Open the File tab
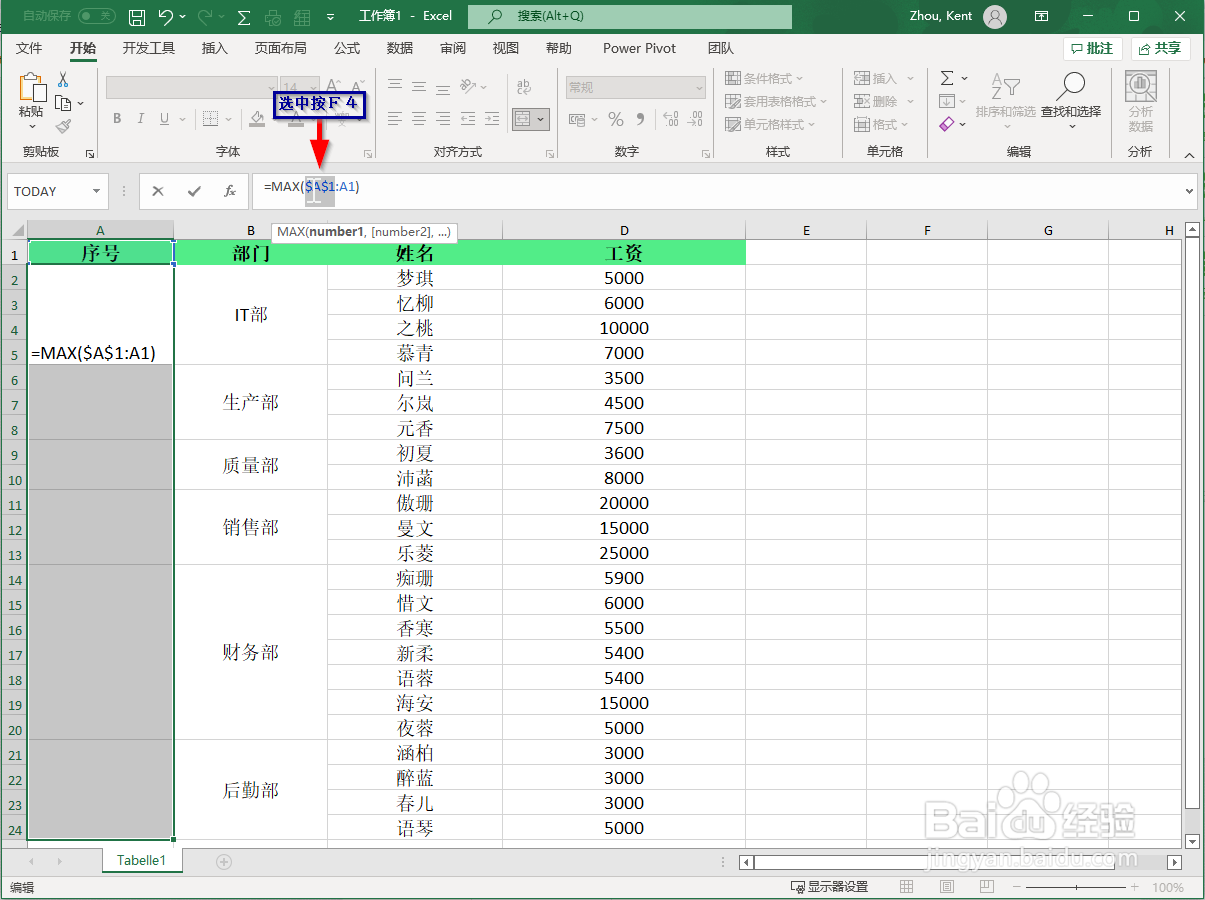The image size is (1205, 900). pyautogui.click(x=29, y=48)
